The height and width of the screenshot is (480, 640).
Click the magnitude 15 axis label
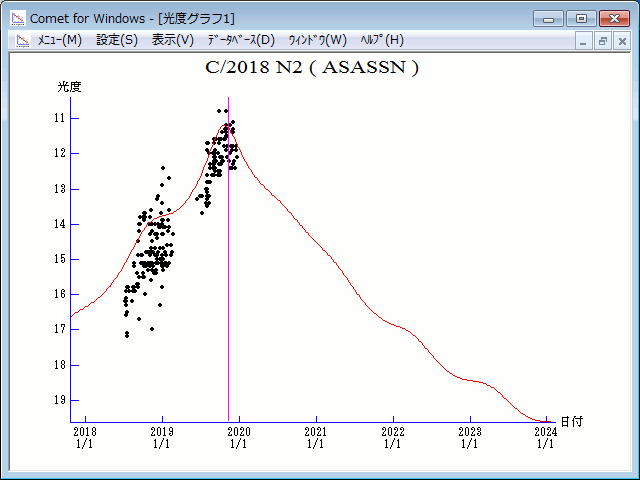tap(60, 259)
